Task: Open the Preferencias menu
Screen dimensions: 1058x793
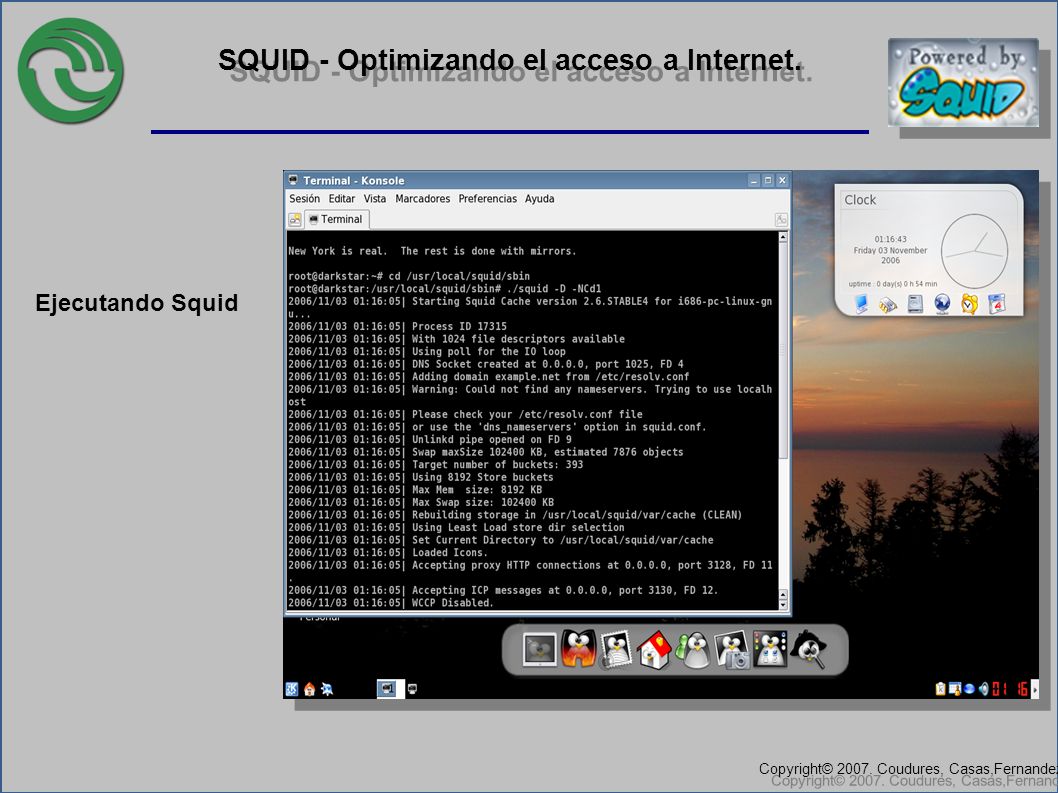Action: (487, 198)
